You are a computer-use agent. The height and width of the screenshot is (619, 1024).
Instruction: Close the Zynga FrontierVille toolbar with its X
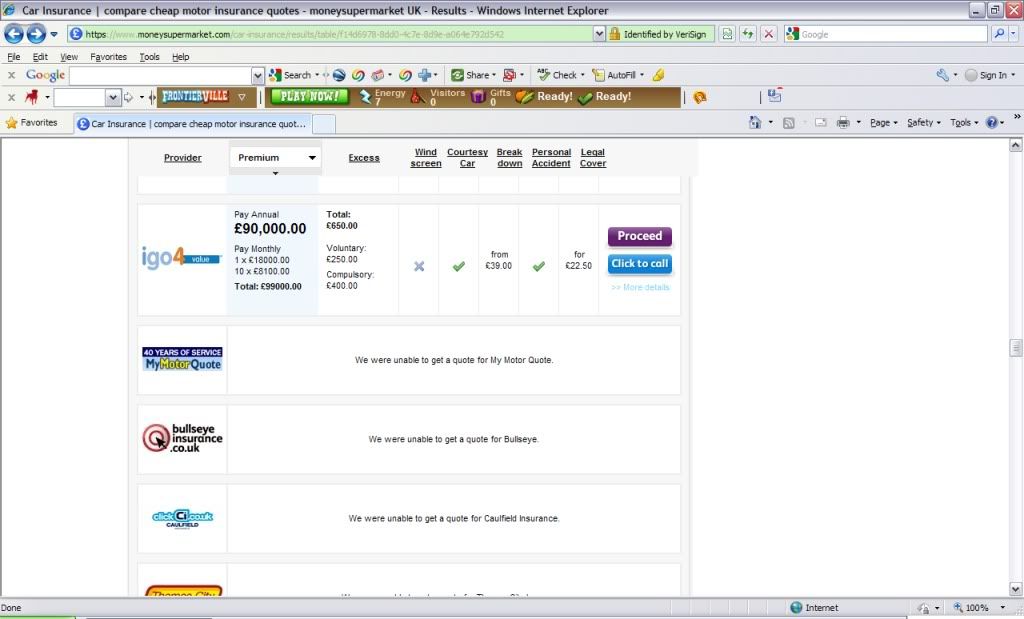[11, 97]
